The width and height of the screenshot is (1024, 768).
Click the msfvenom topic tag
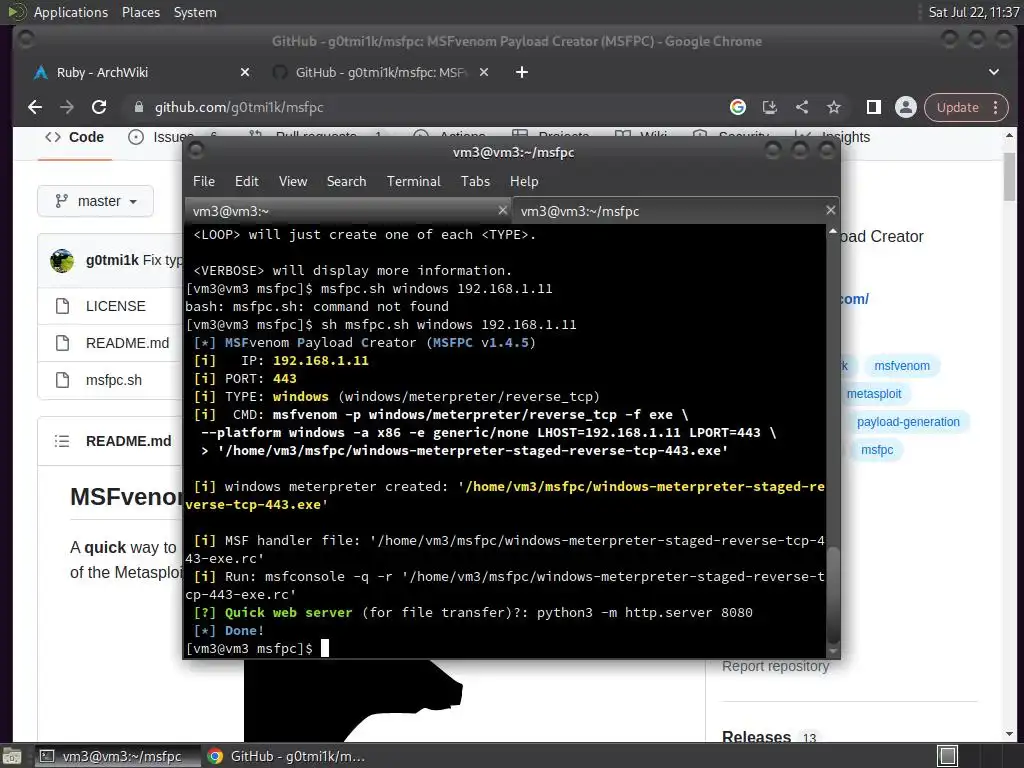click(x=902, y=366)
